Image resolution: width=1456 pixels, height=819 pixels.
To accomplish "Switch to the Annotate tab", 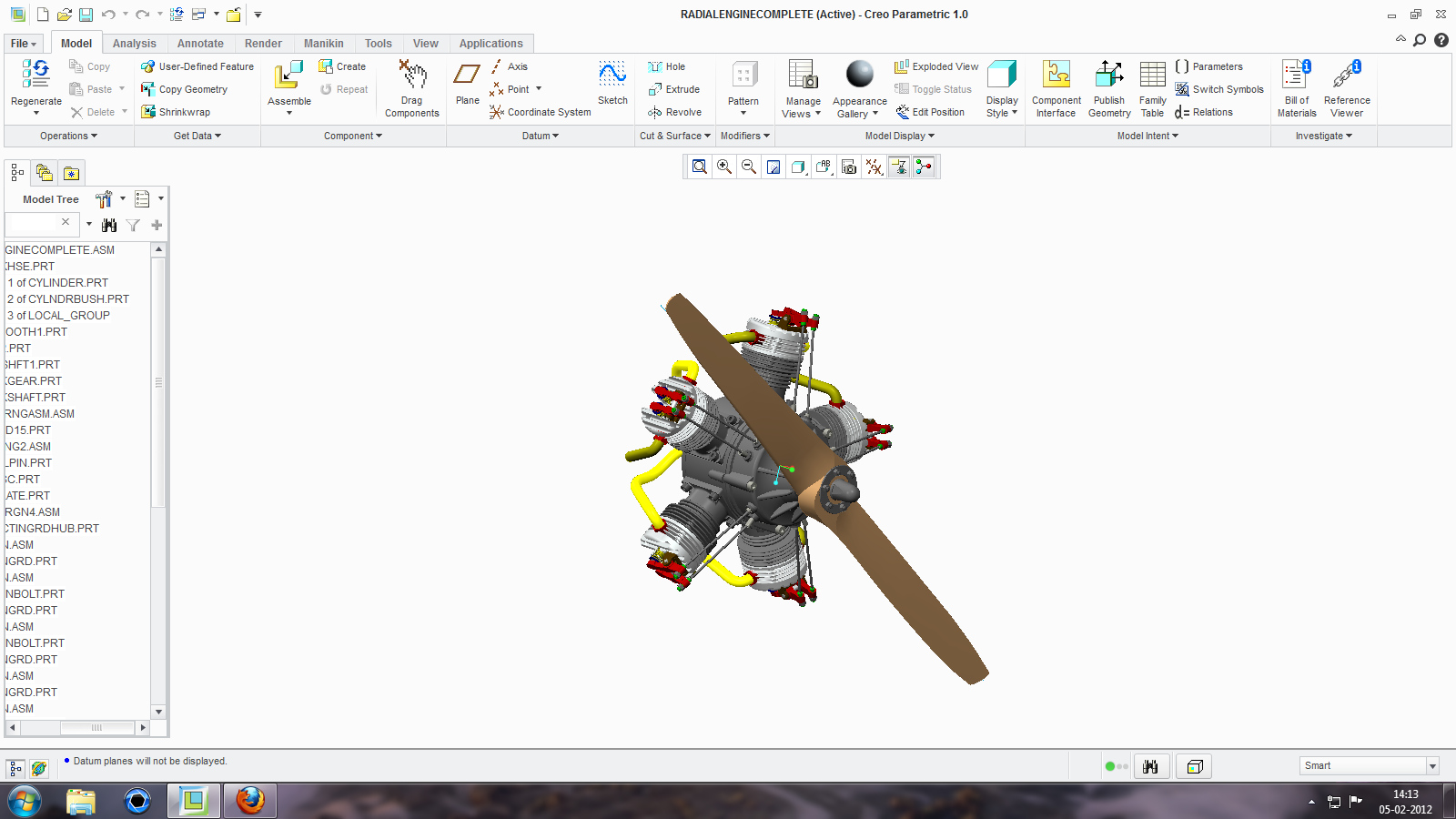I will click(200, 44).
